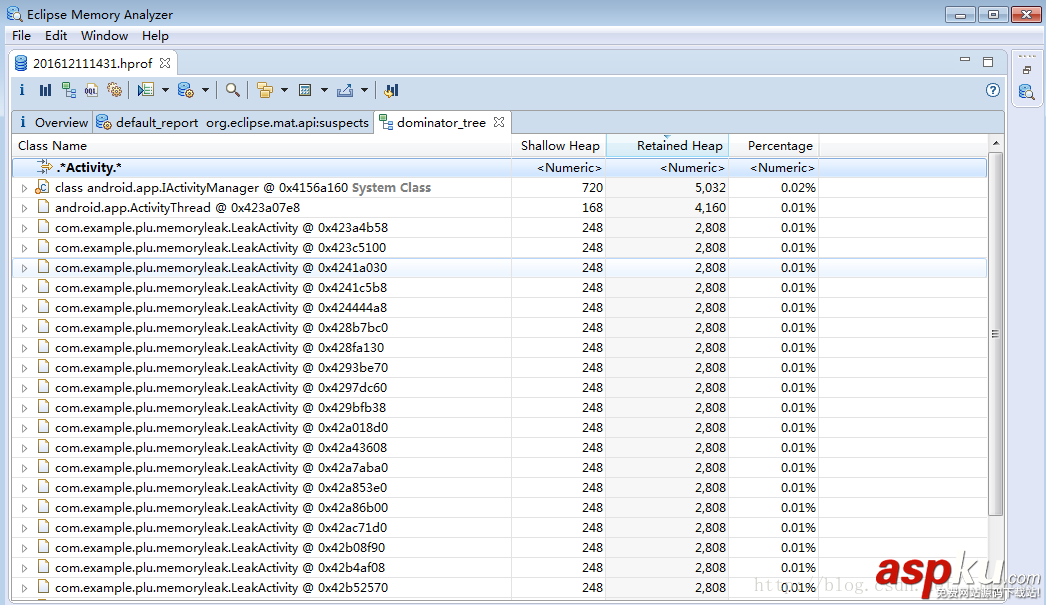
Task: Open the heap inspector view on right sidebar
Action: coord(1026,92)
